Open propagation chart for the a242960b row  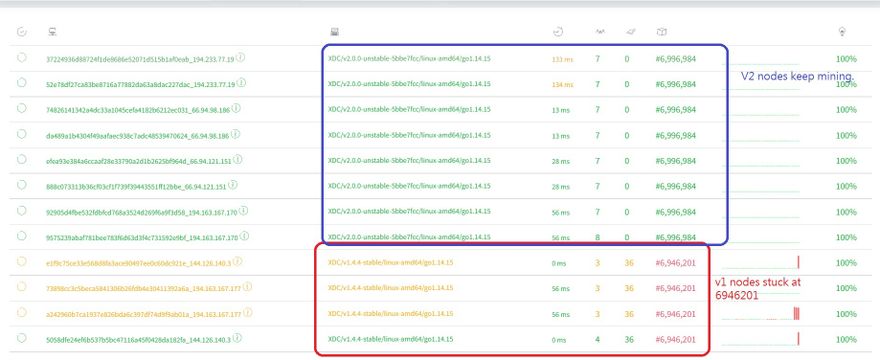(x=760, y=313)
